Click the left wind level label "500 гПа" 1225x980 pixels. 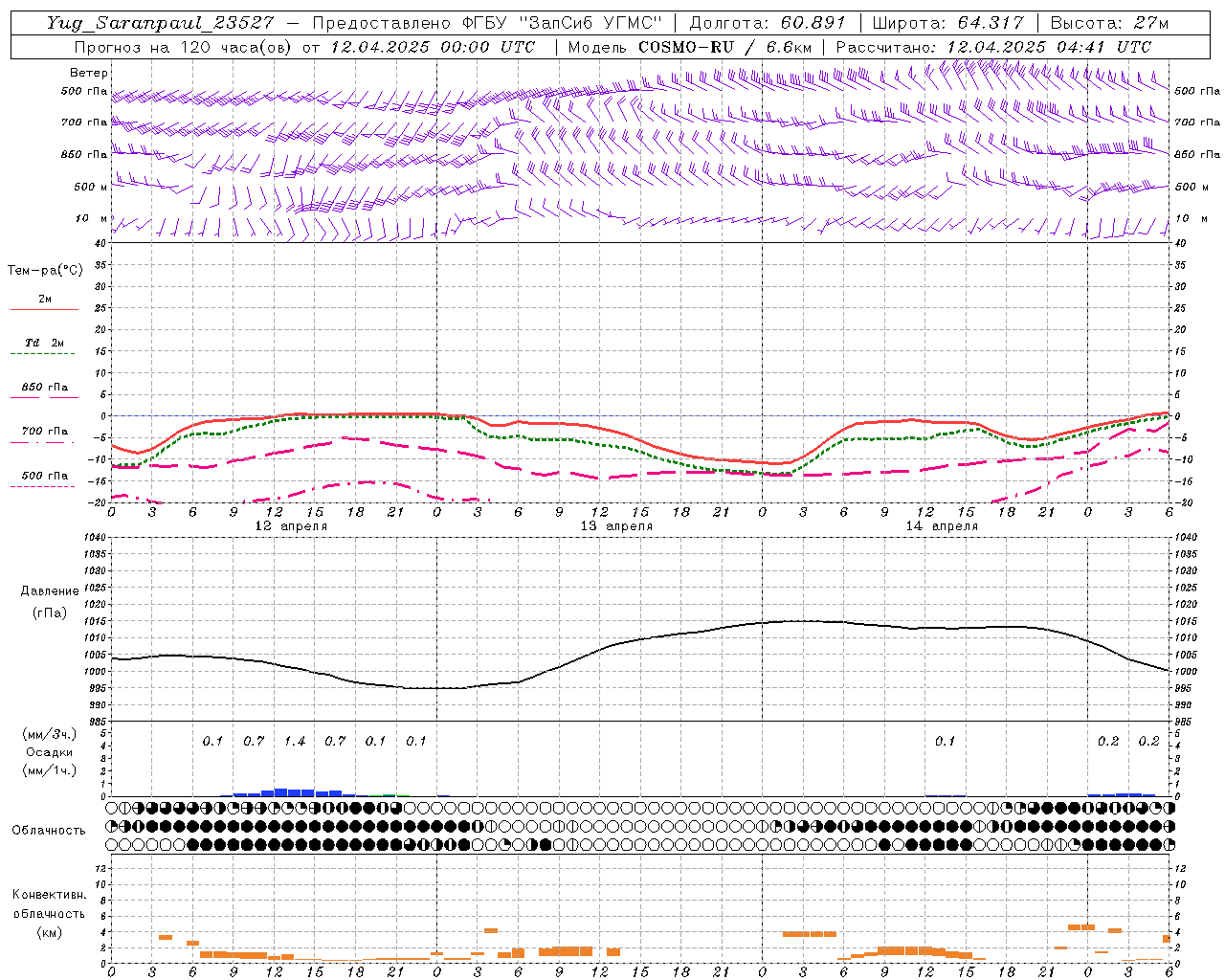[84, 91]
